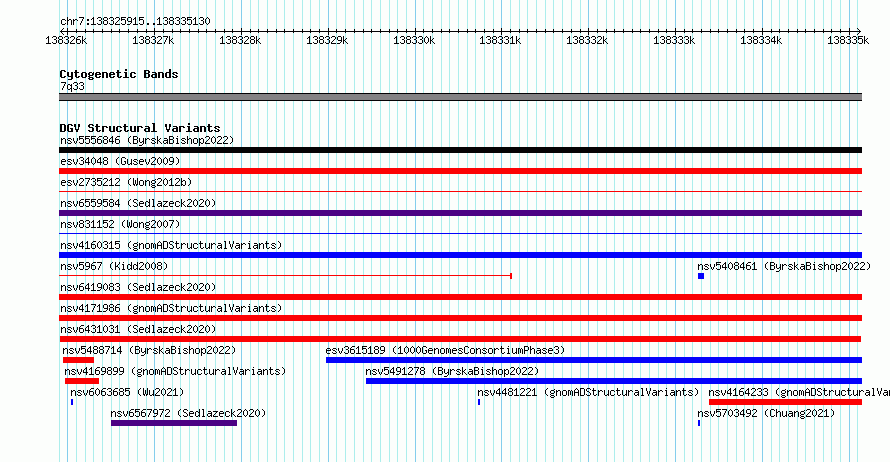Click the 138334k ruler tick label
Image resolution: width=890 pixels, height=462 pixels.
(x=761, y=40)
